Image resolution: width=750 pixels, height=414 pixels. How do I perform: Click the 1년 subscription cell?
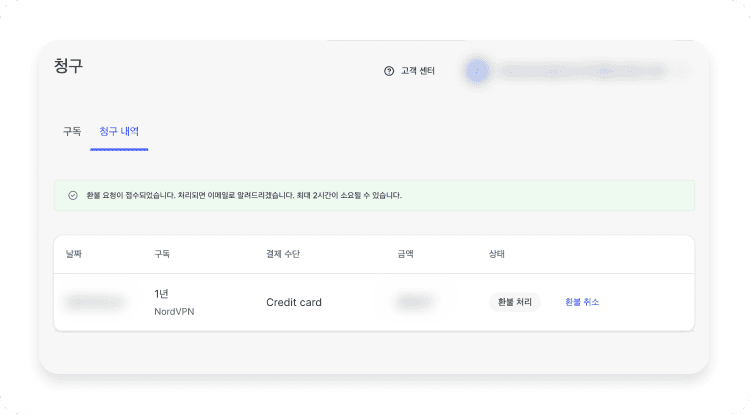pos(162,294)
